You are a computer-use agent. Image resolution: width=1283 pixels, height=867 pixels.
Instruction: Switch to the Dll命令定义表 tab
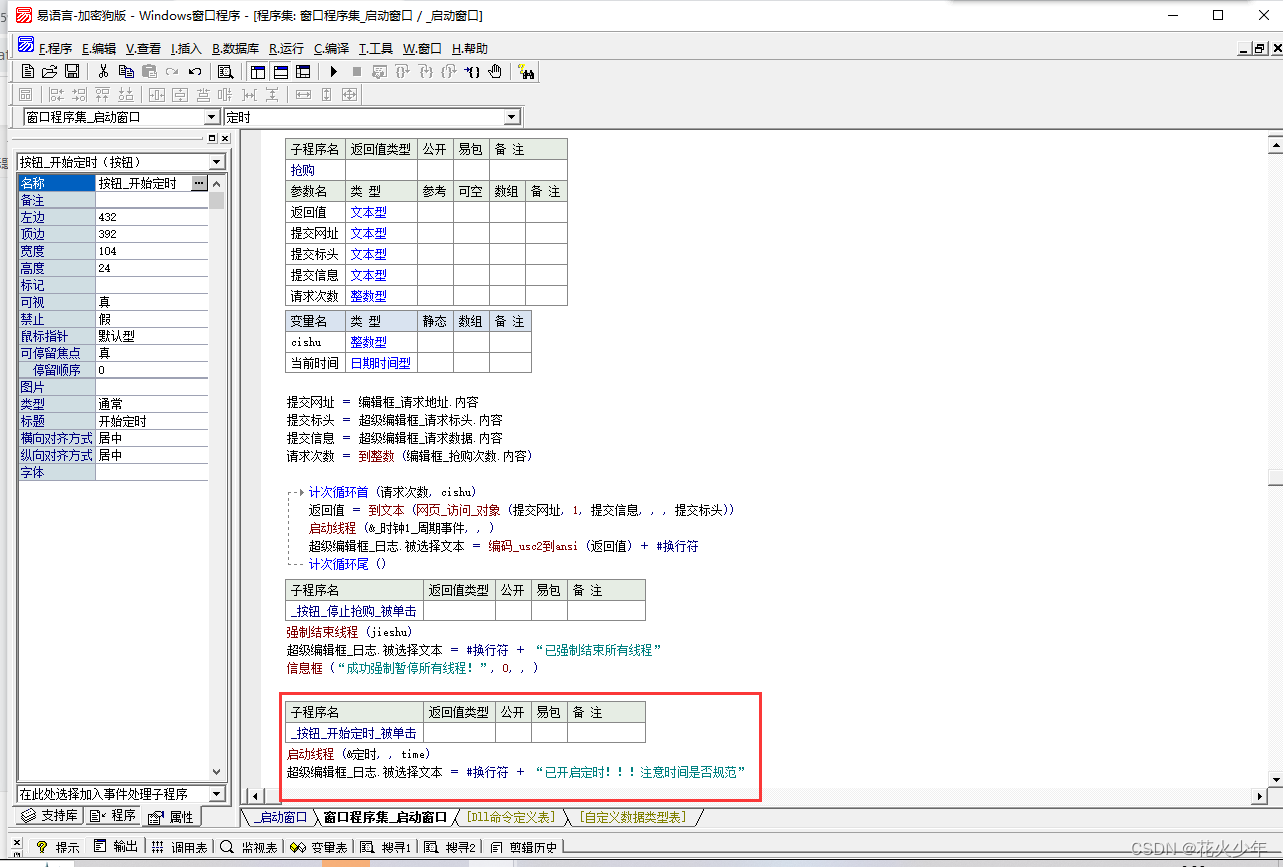coord(511,817)
